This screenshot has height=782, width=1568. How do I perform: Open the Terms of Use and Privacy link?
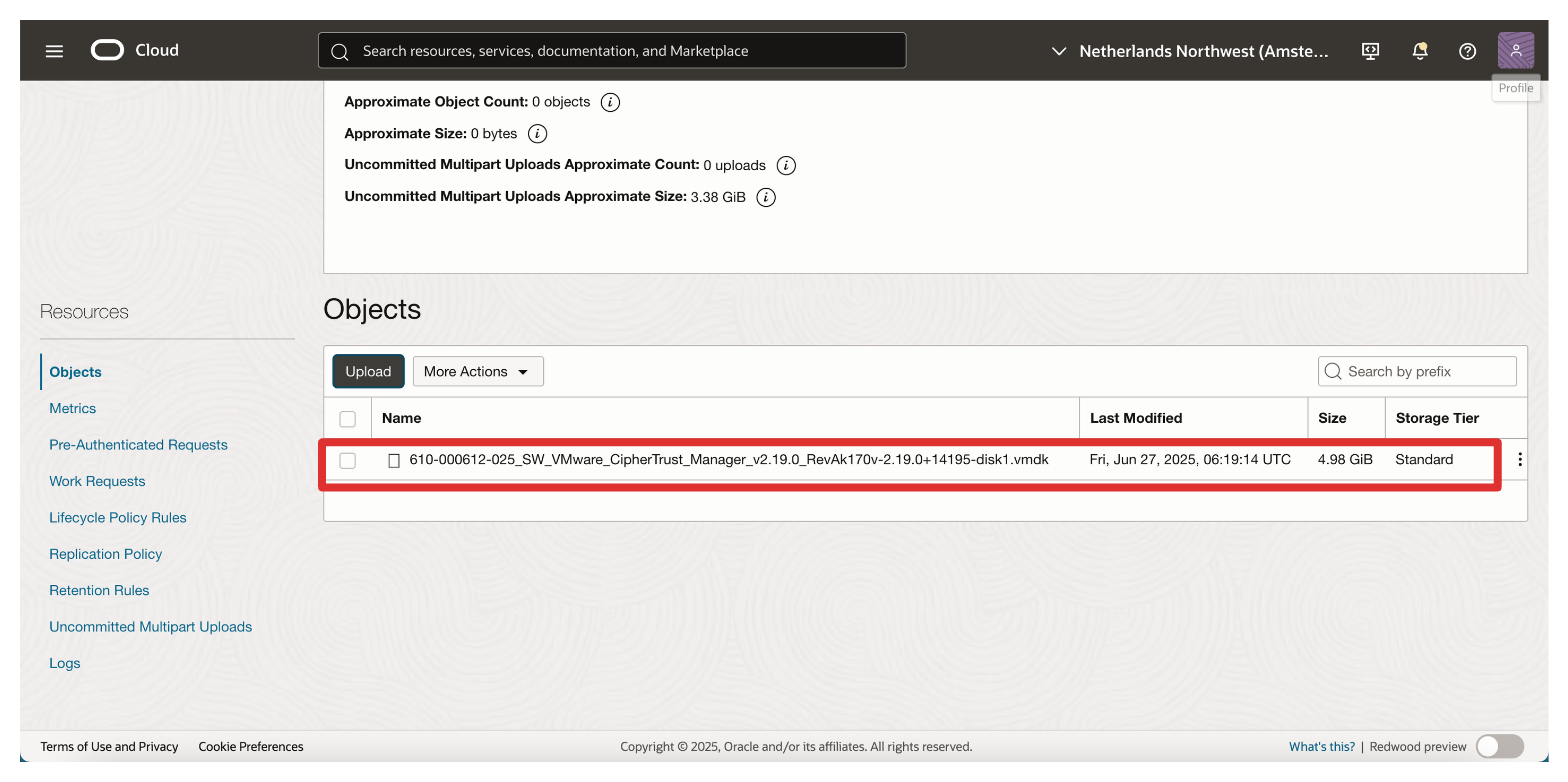click(109, 746)
